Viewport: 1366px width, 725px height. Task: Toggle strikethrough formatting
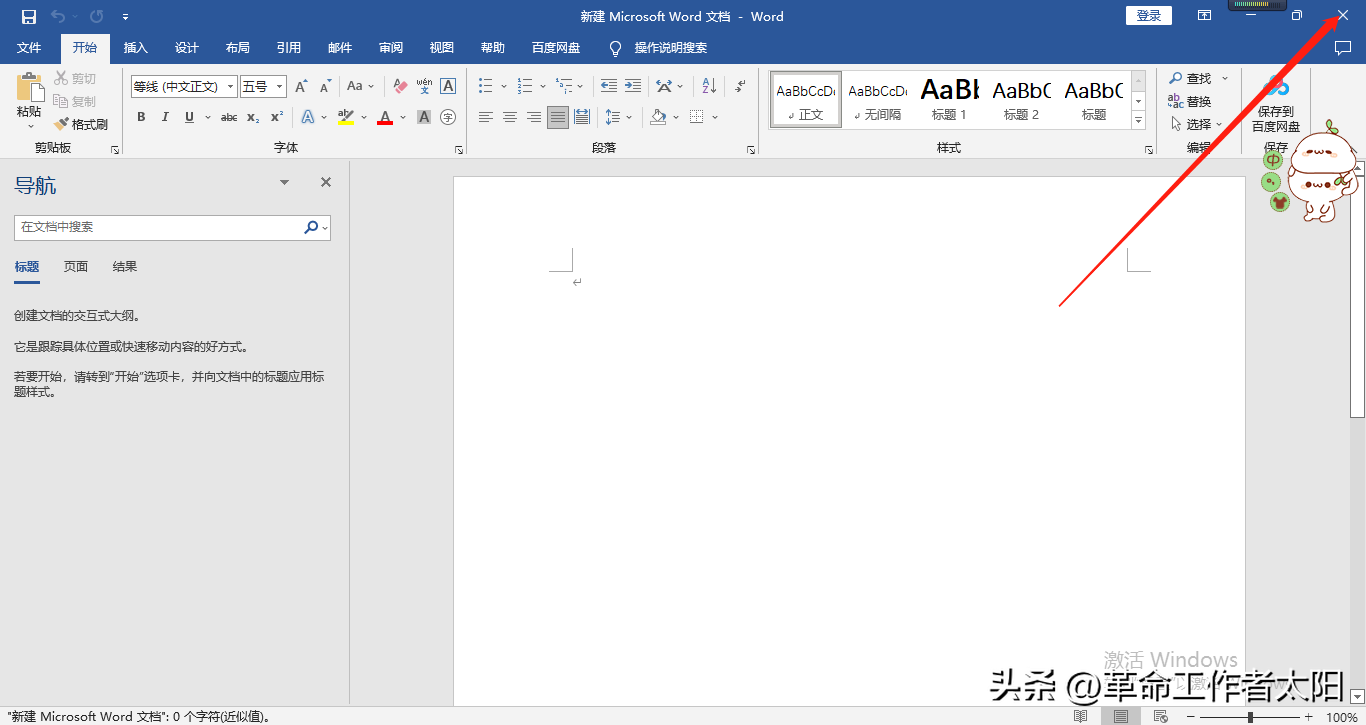click(x=229, y=117)
